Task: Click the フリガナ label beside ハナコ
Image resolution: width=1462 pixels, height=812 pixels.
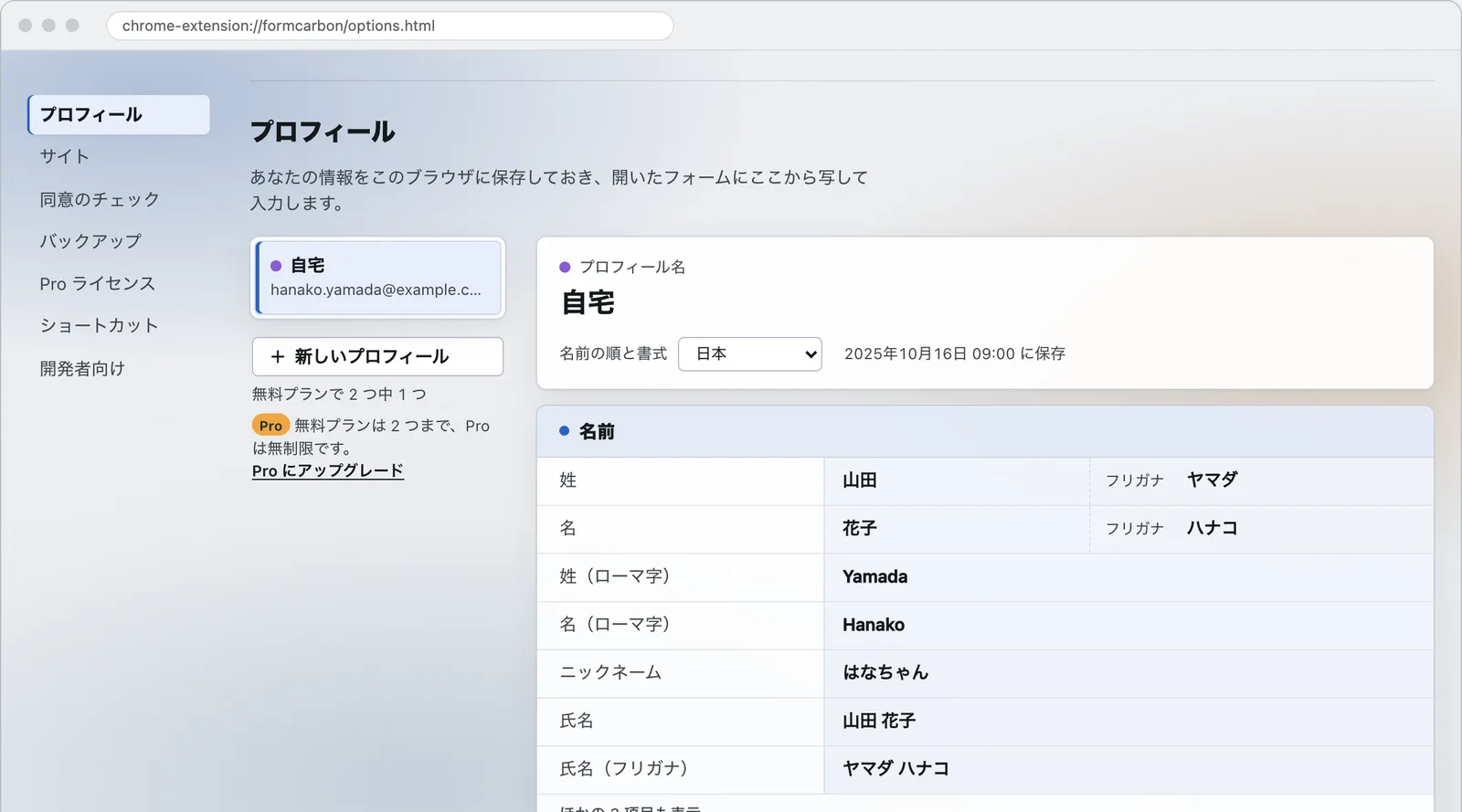Action: pyautogui.click(x=1135, y=529)
